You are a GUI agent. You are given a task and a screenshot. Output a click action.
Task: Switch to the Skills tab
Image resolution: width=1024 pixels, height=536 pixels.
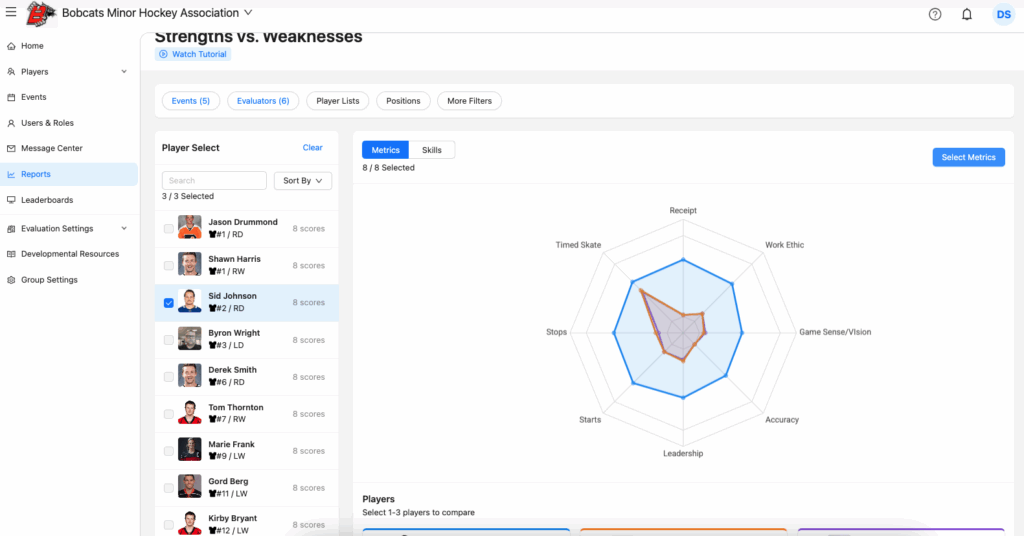click(x=431, y=150)
